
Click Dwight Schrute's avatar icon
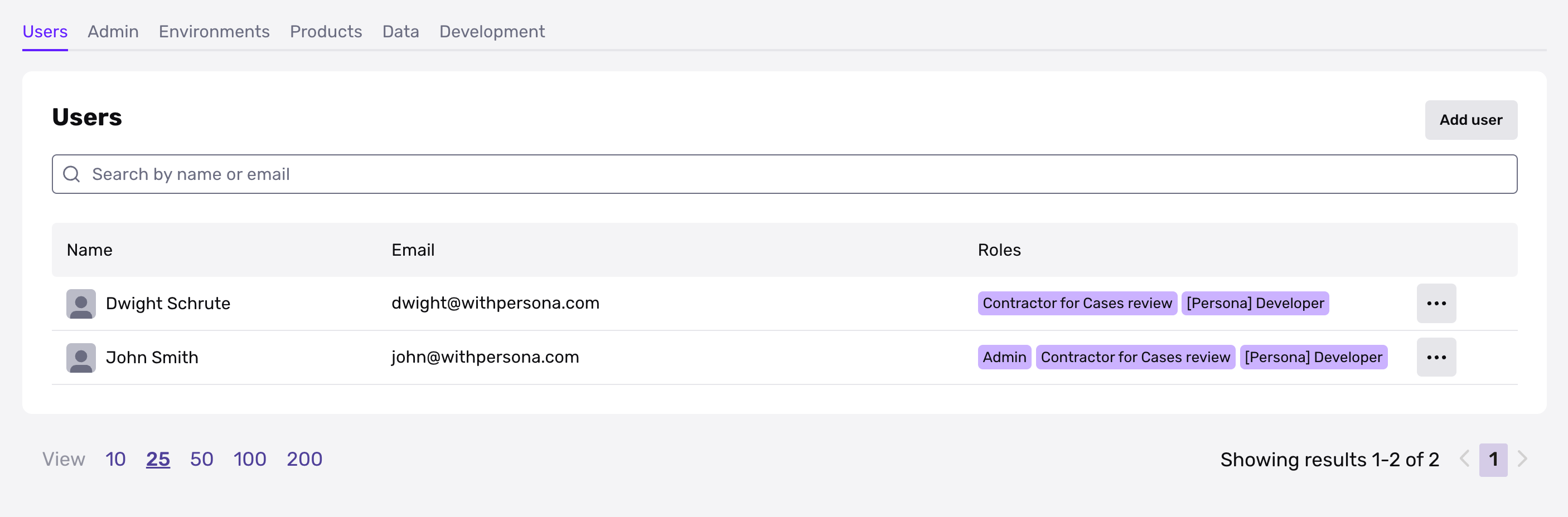coord(81,304)
